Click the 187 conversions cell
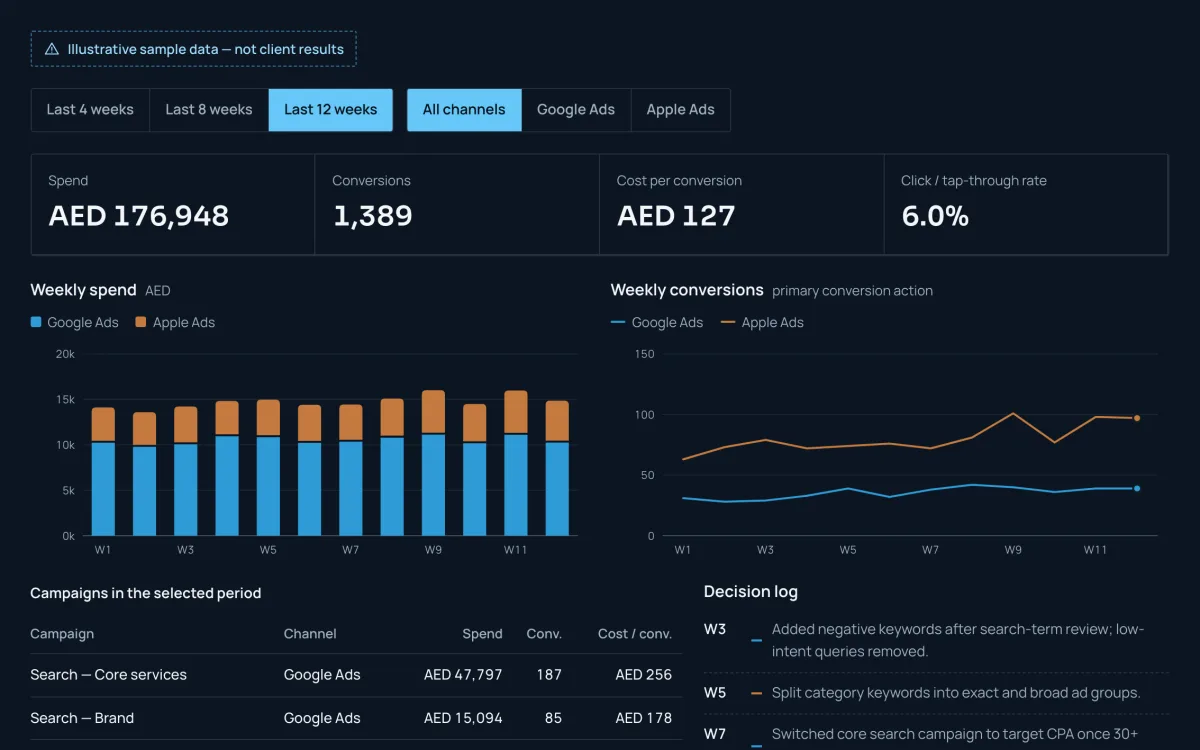 pyautogui.click(x=549, y=675)
